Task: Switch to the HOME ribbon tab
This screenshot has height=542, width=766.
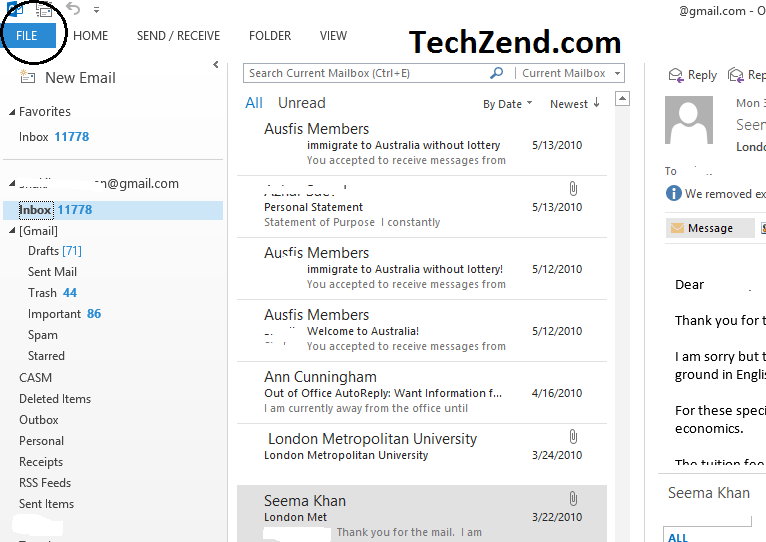Action: [x=90, y=36]
